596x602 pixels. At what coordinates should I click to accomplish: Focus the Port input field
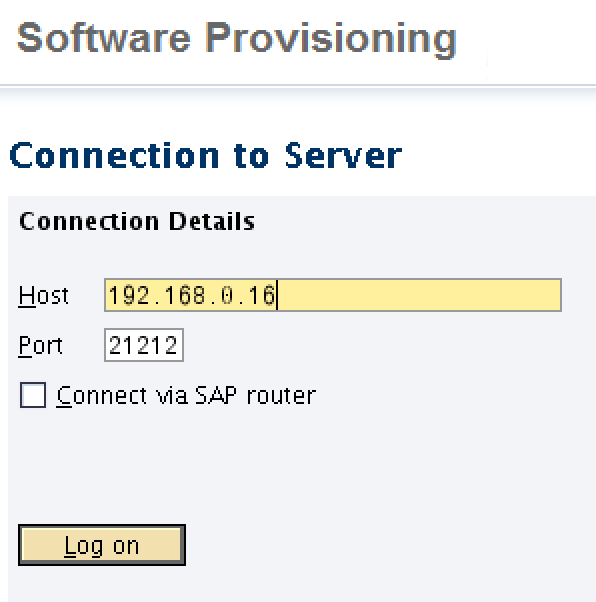coord(144,345)
